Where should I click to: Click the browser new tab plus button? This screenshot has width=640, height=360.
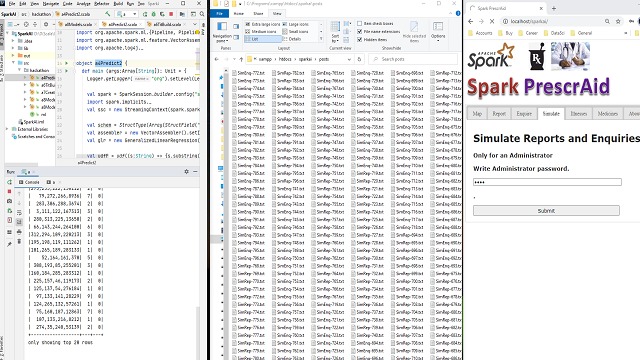click(554, 8)
